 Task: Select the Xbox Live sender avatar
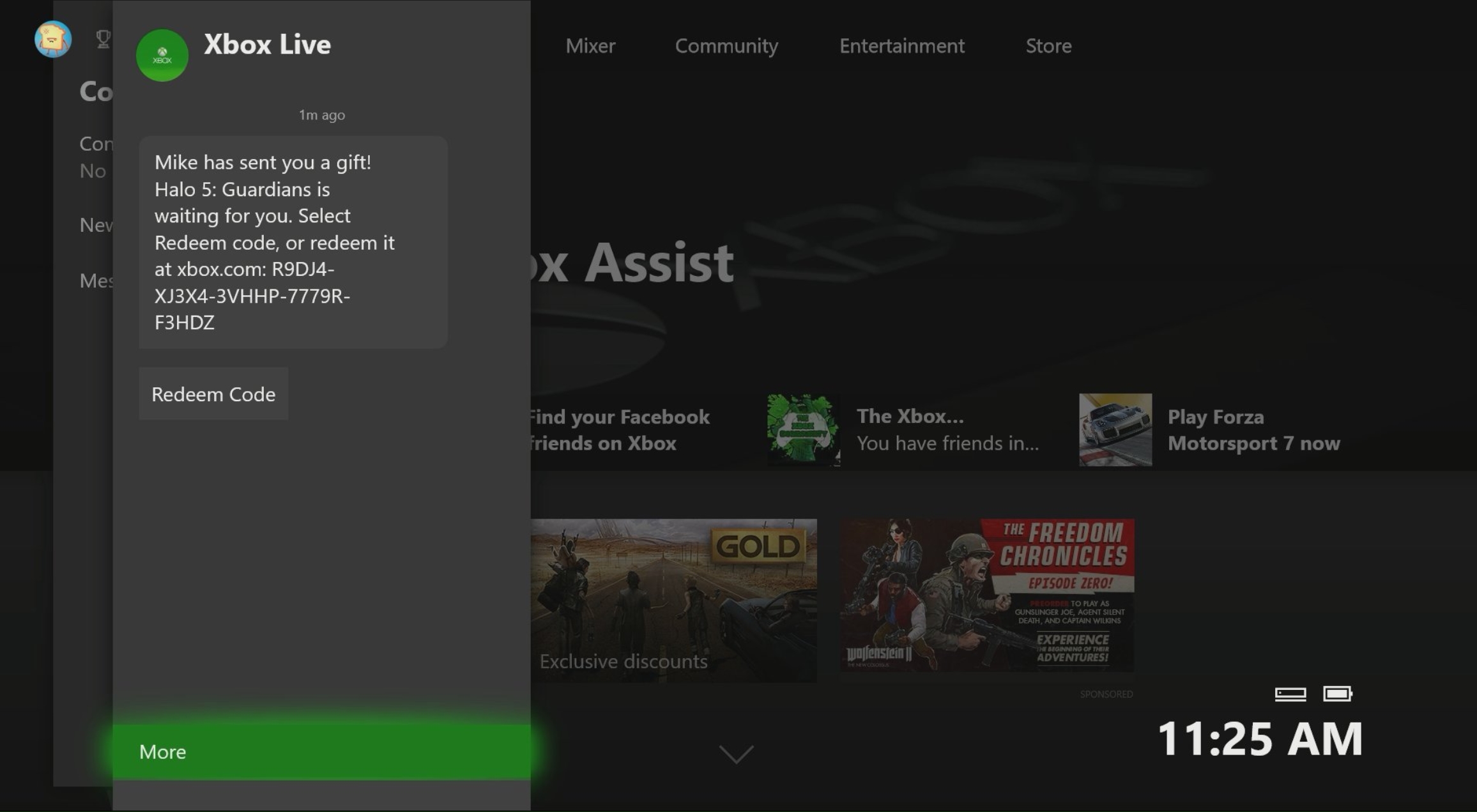(162, 55)
